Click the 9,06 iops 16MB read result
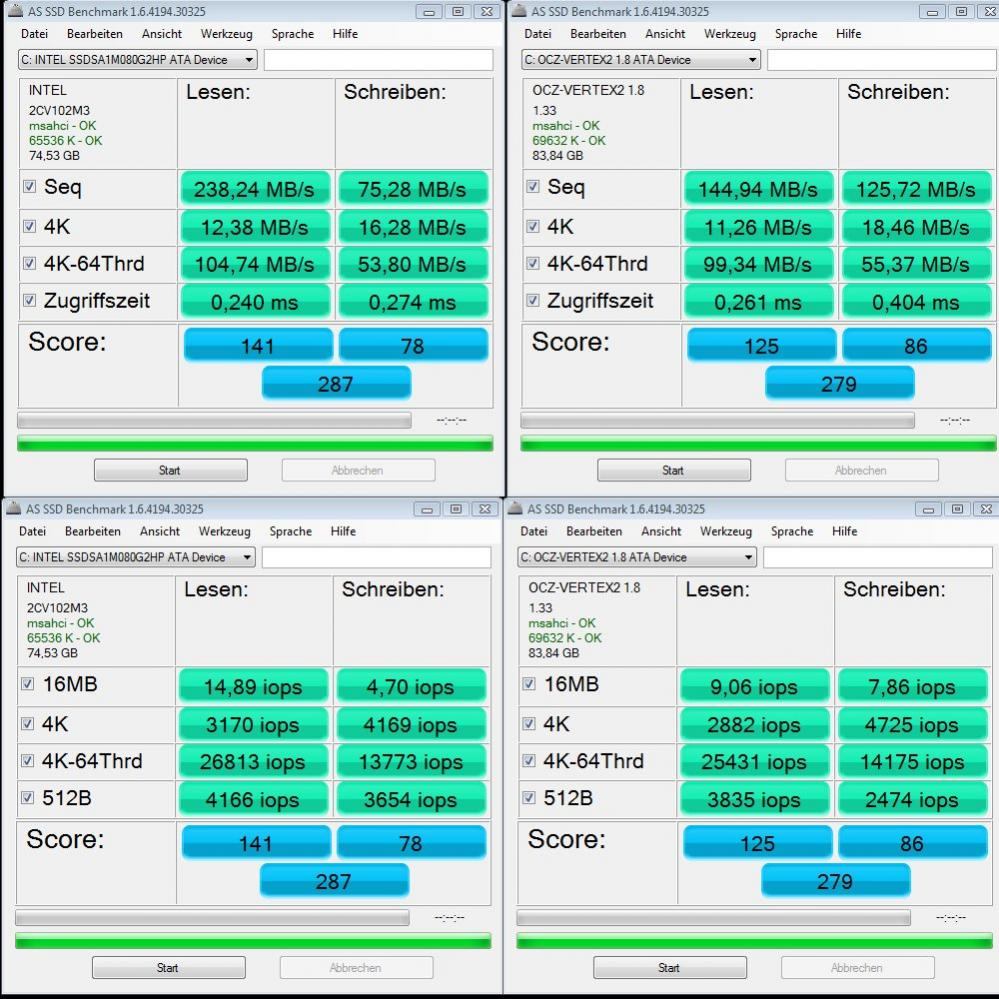The image size is (999, 999). (x=754, y=686)
